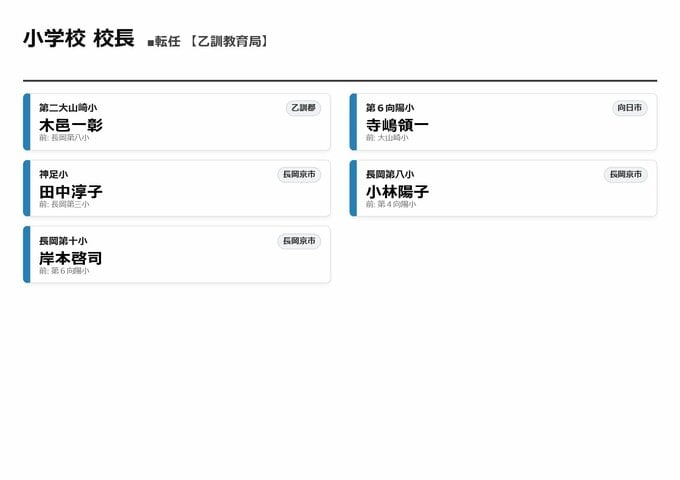
Task: Click the 第二大山崎小 school label
Action: pos(68,108)
